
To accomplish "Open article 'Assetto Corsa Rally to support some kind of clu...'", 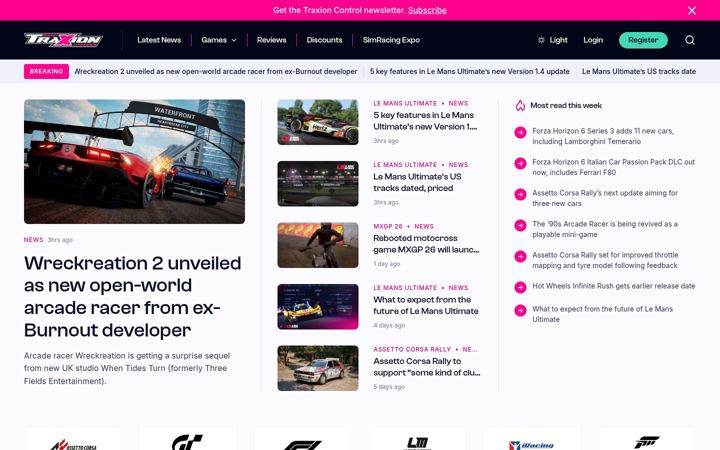I will tap(427, 367).
